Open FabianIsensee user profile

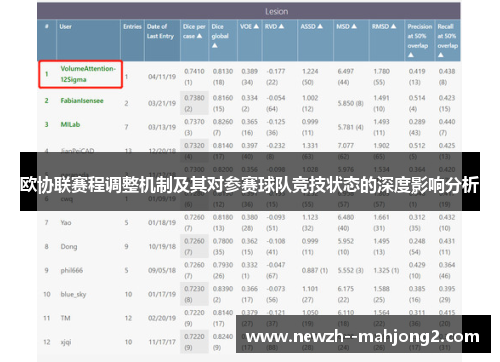pyautogui.click(x=82, y=101)
